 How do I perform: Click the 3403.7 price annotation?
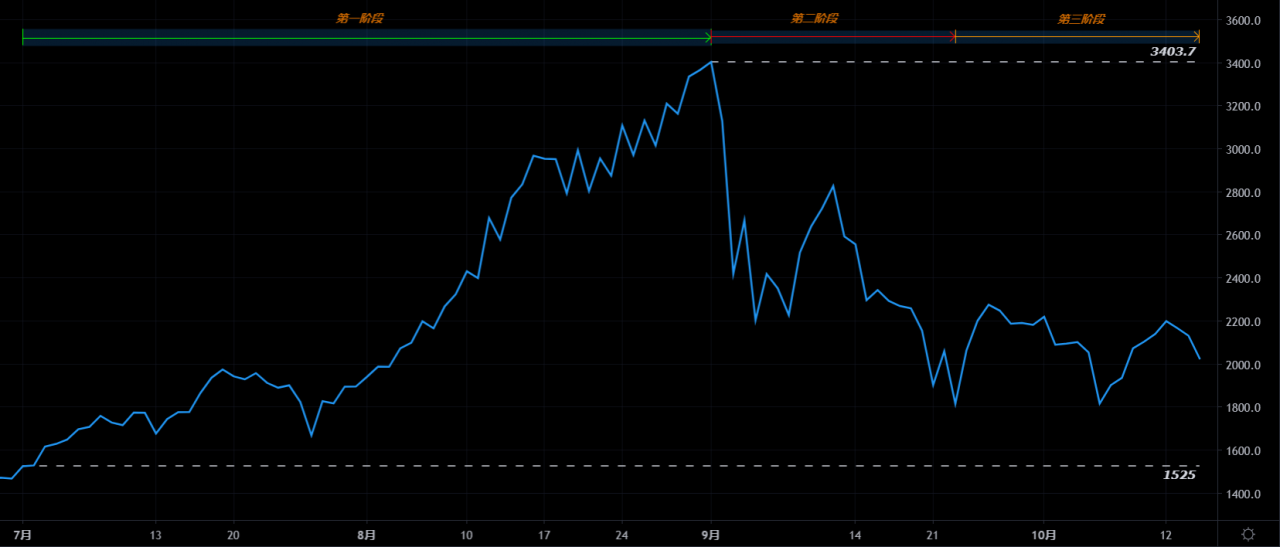click(x=1172, y=51)
